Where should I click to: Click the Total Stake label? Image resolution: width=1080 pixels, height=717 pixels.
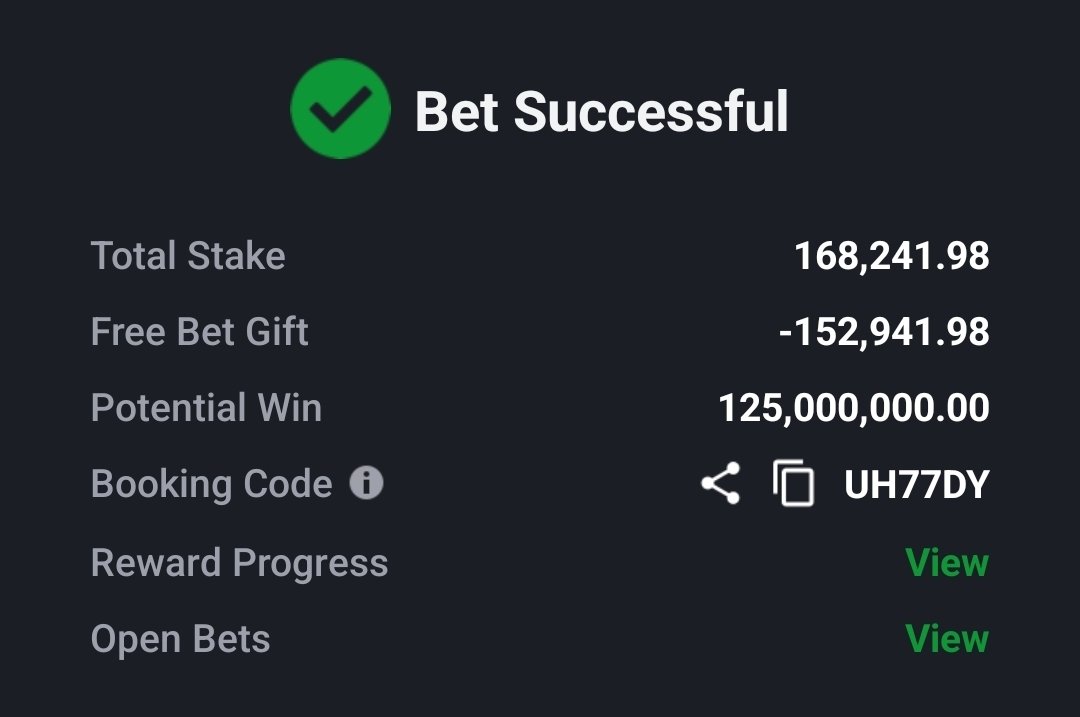click(188, 256)
